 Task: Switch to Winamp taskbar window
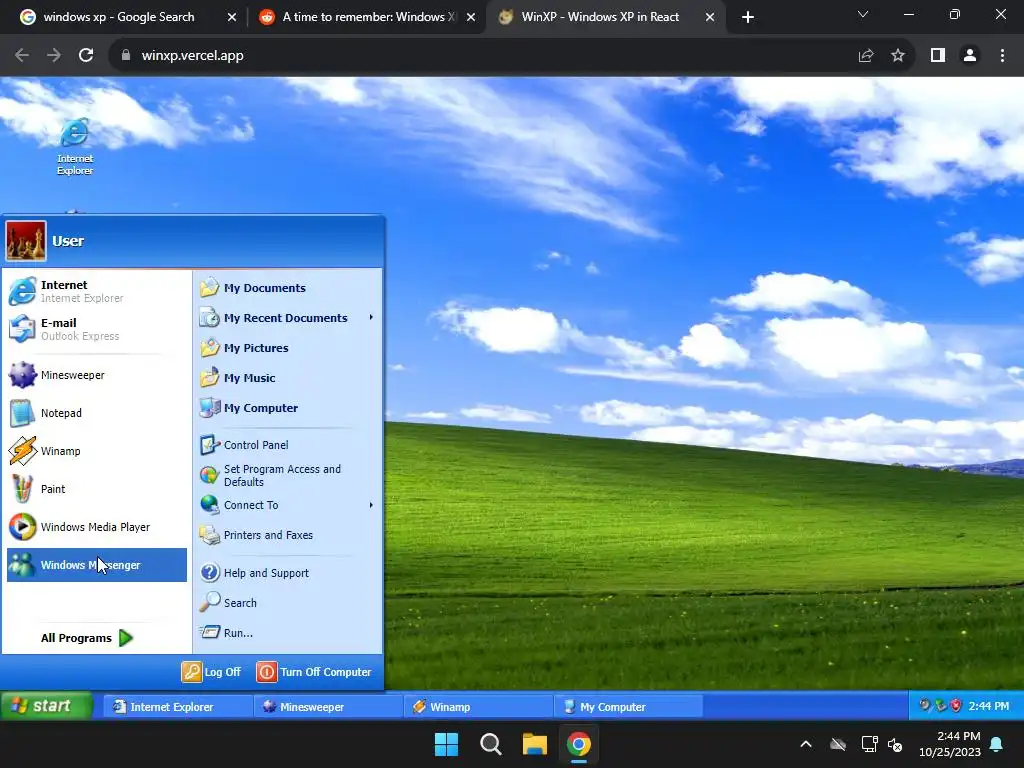478,707
